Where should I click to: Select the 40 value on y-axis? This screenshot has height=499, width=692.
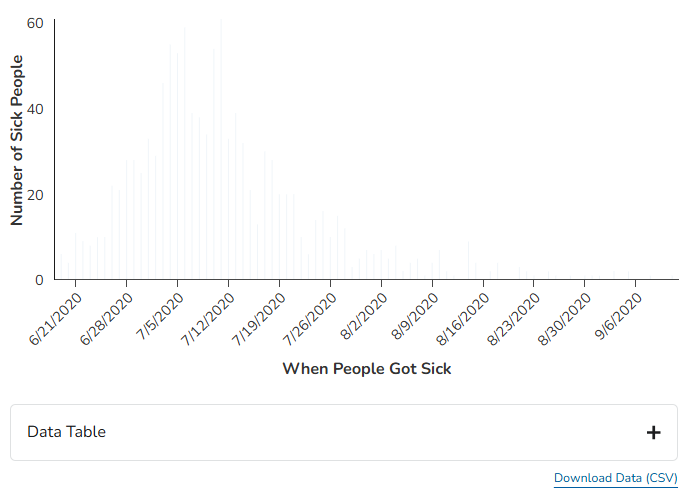[36, 108]
